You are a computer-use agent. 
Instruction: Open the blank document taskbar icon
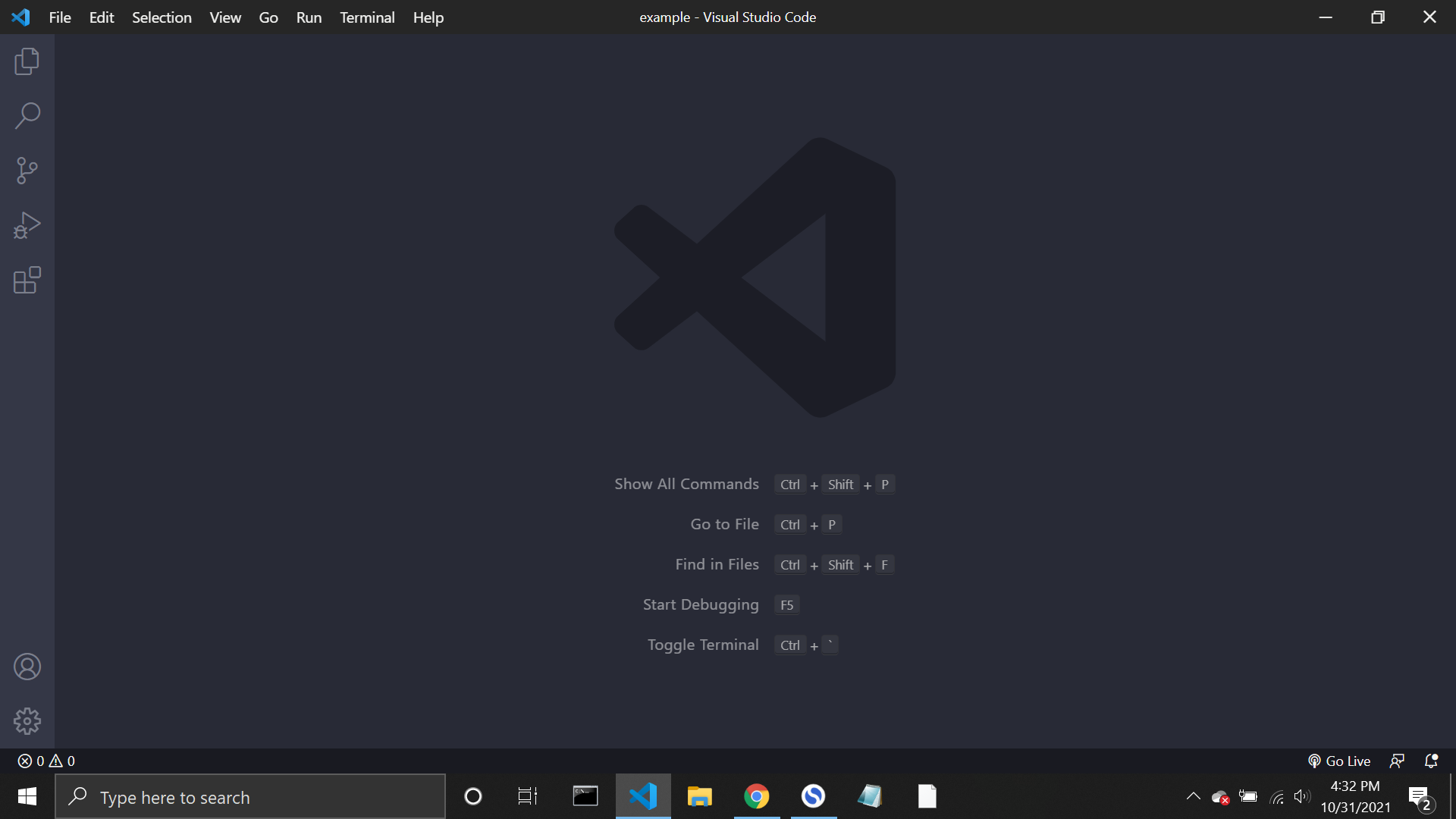[927, 796]
